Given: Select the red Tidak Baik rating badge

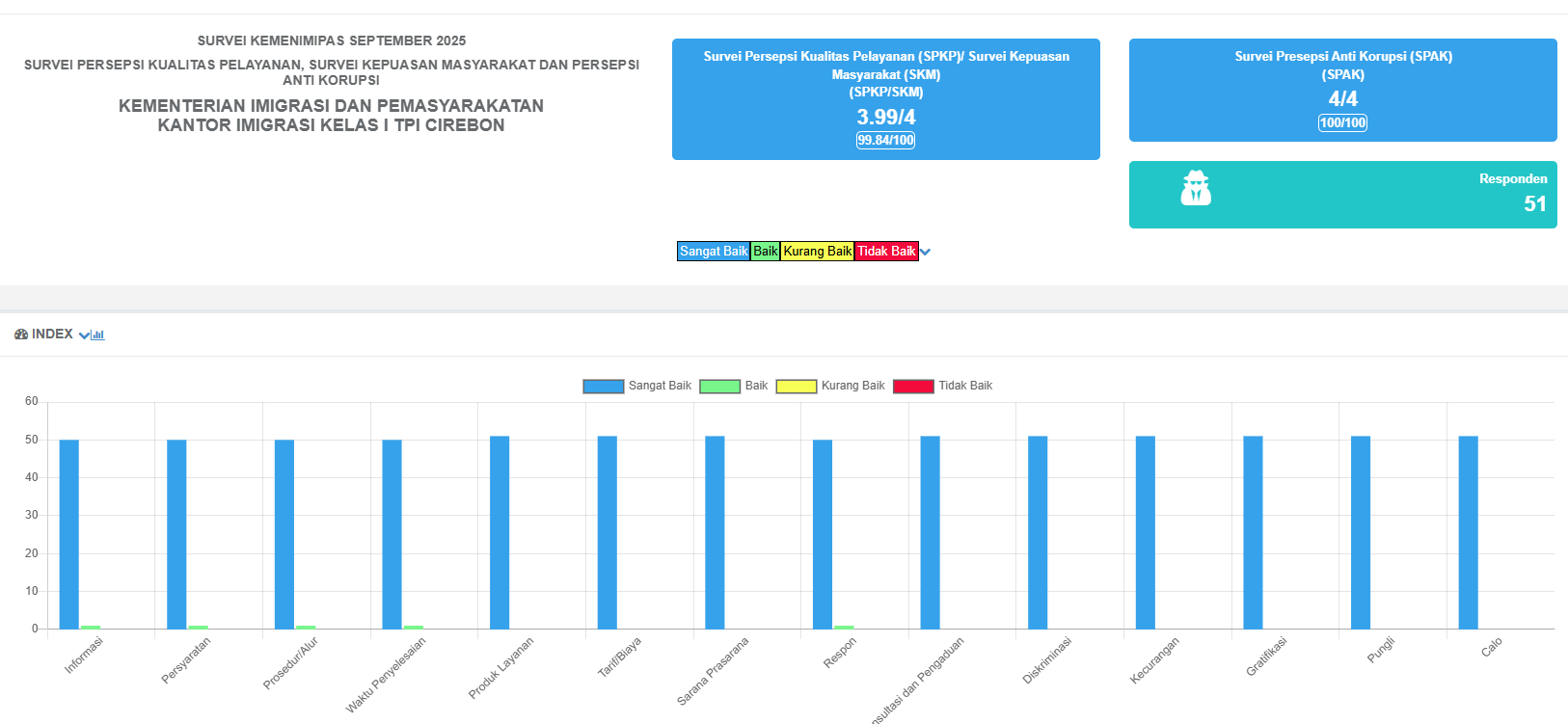Looking at the screenshot, I should (886, 252).
